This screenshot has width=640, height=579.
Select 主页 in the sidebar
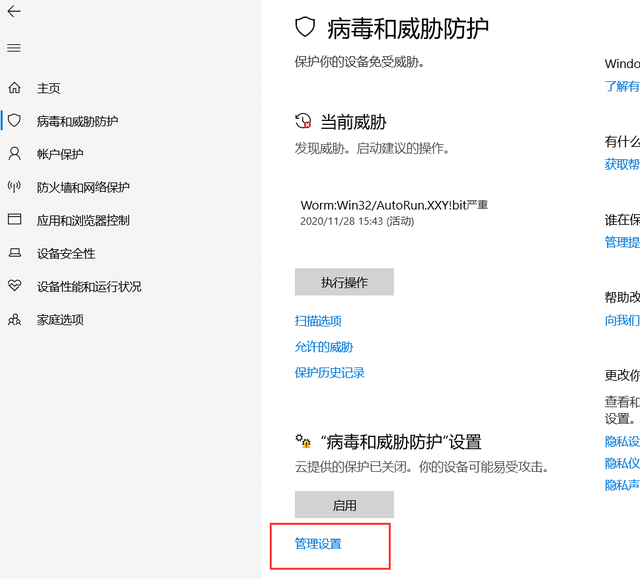(x=49, y=88)
